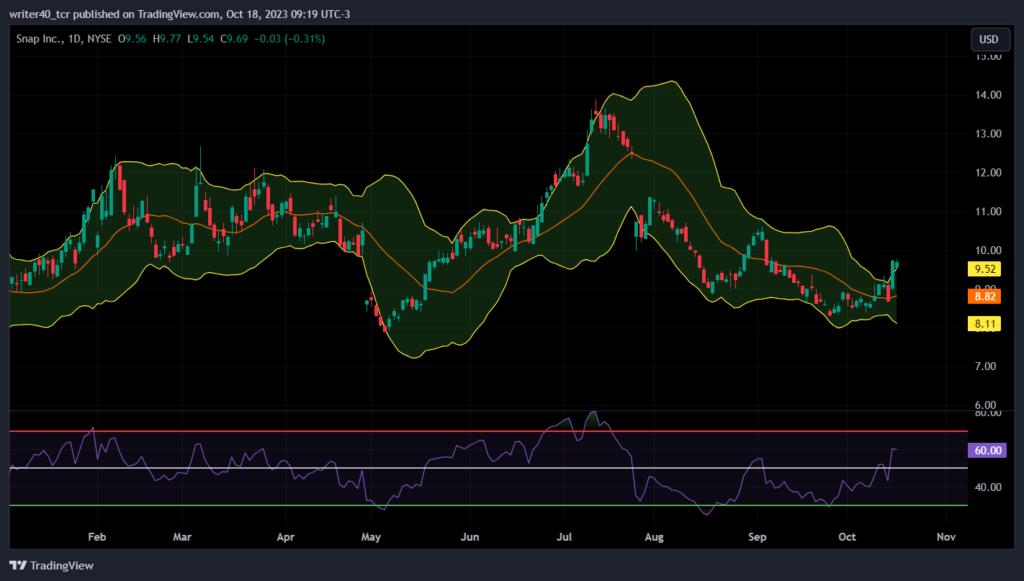
Task: Click the 40.00 RSI axis value
Action: [988, 487]
